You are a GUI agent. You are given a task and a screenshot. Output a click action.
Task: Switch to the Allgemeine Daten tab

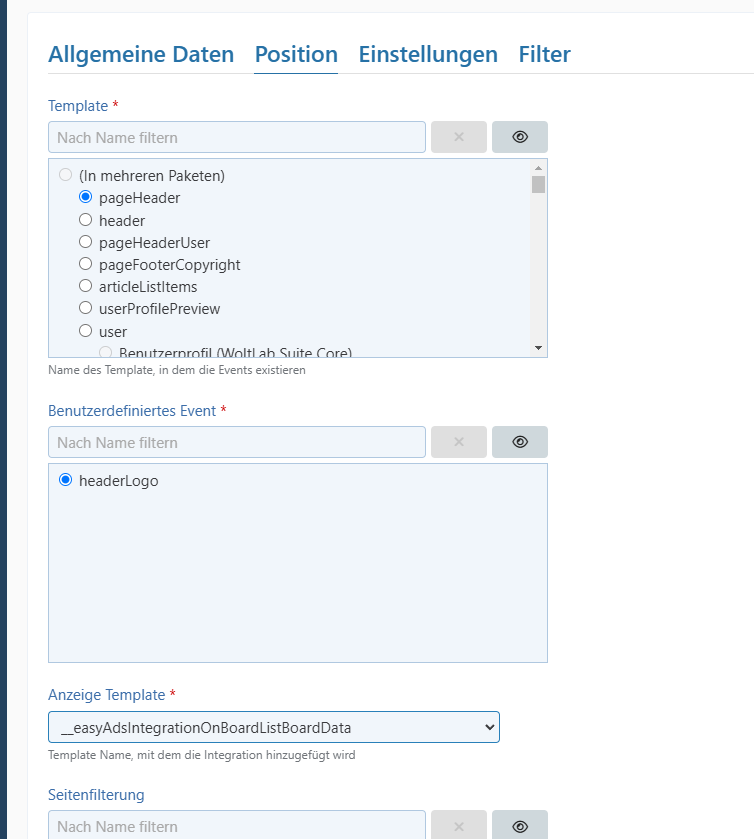coord(141,54)
